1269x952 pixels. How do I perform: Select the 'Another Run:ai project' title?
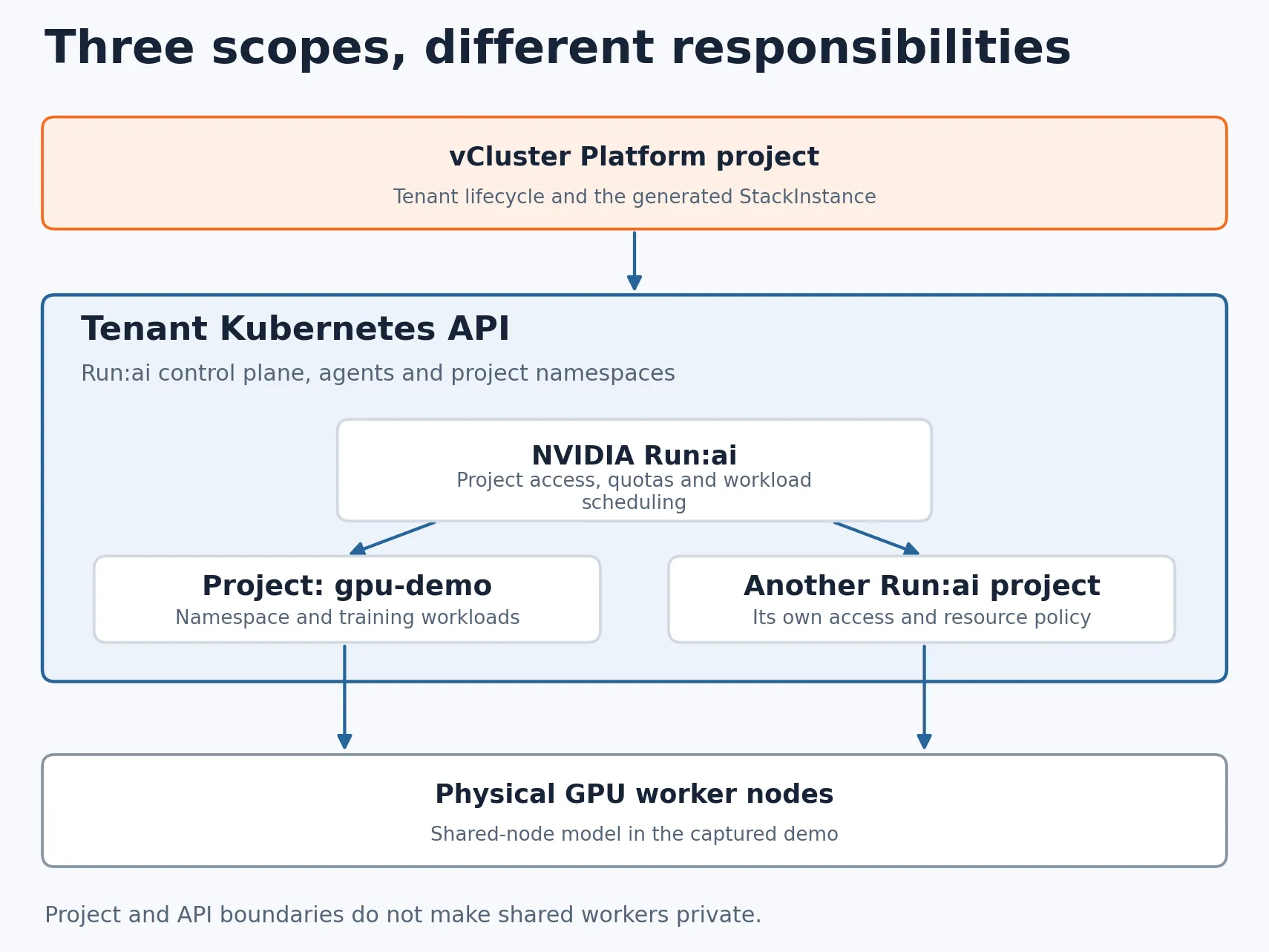pyautogui.click(x=921, y=585)
